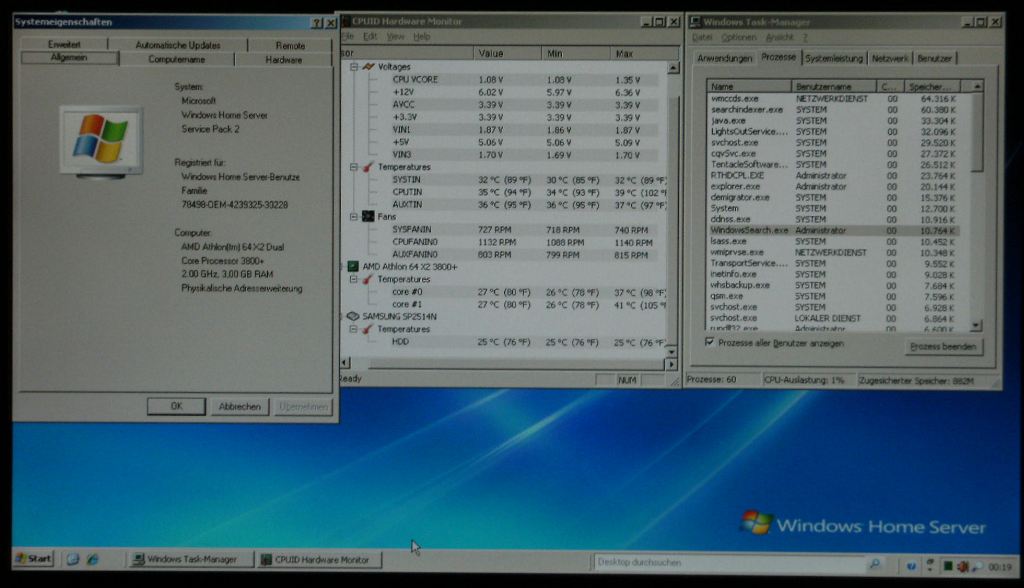
Task: Open View menu in Hardware Monitor
Action: click(396, 36)
